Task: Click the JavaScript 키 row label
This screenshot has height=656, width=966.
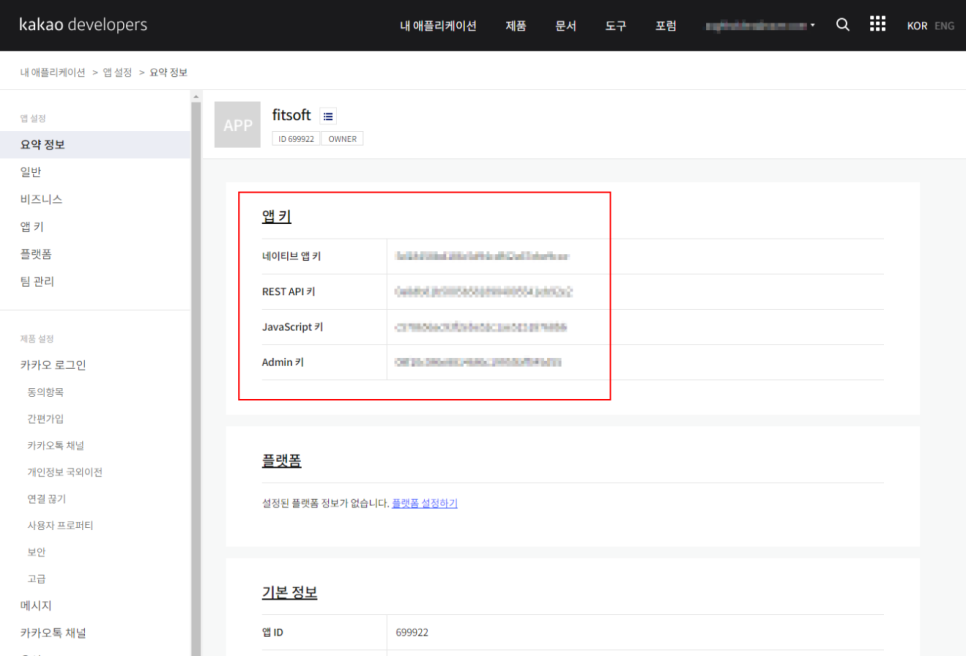Action: coord(293,327)
